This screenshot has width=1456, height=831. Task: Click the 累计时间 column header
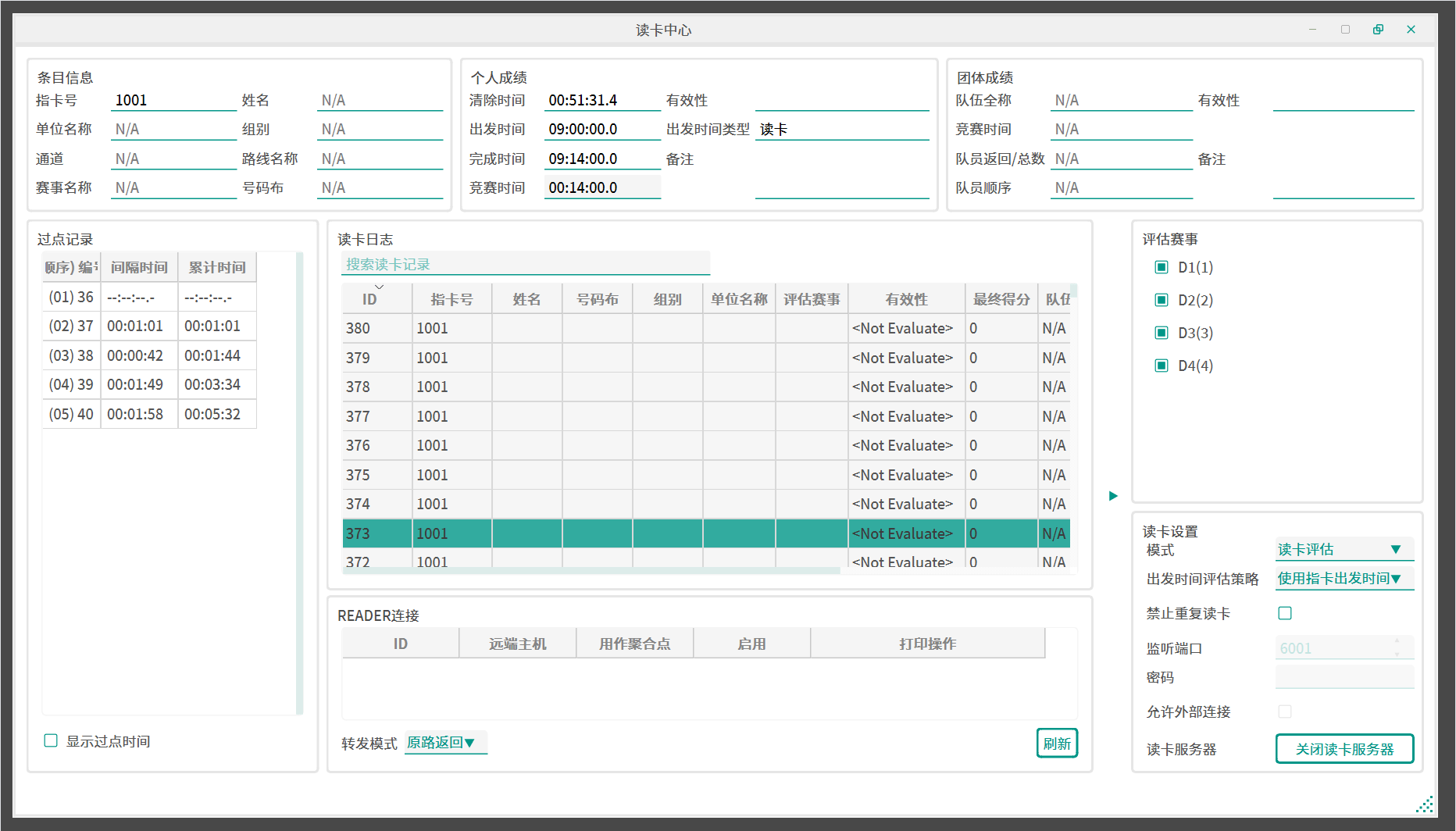click(217, 267)
